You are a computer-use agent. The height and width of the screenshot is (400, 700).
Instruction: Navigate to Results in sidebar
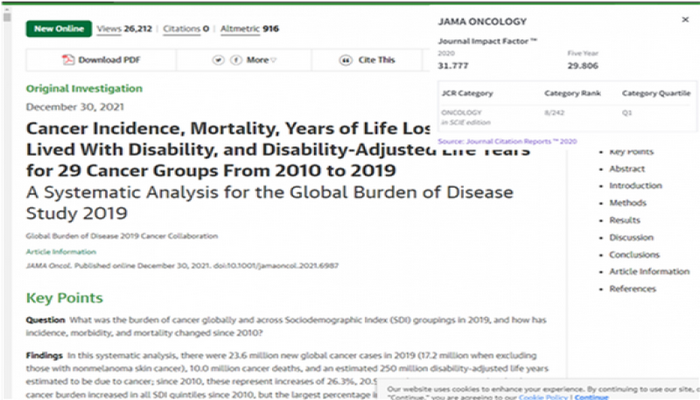tap(625, 220)
